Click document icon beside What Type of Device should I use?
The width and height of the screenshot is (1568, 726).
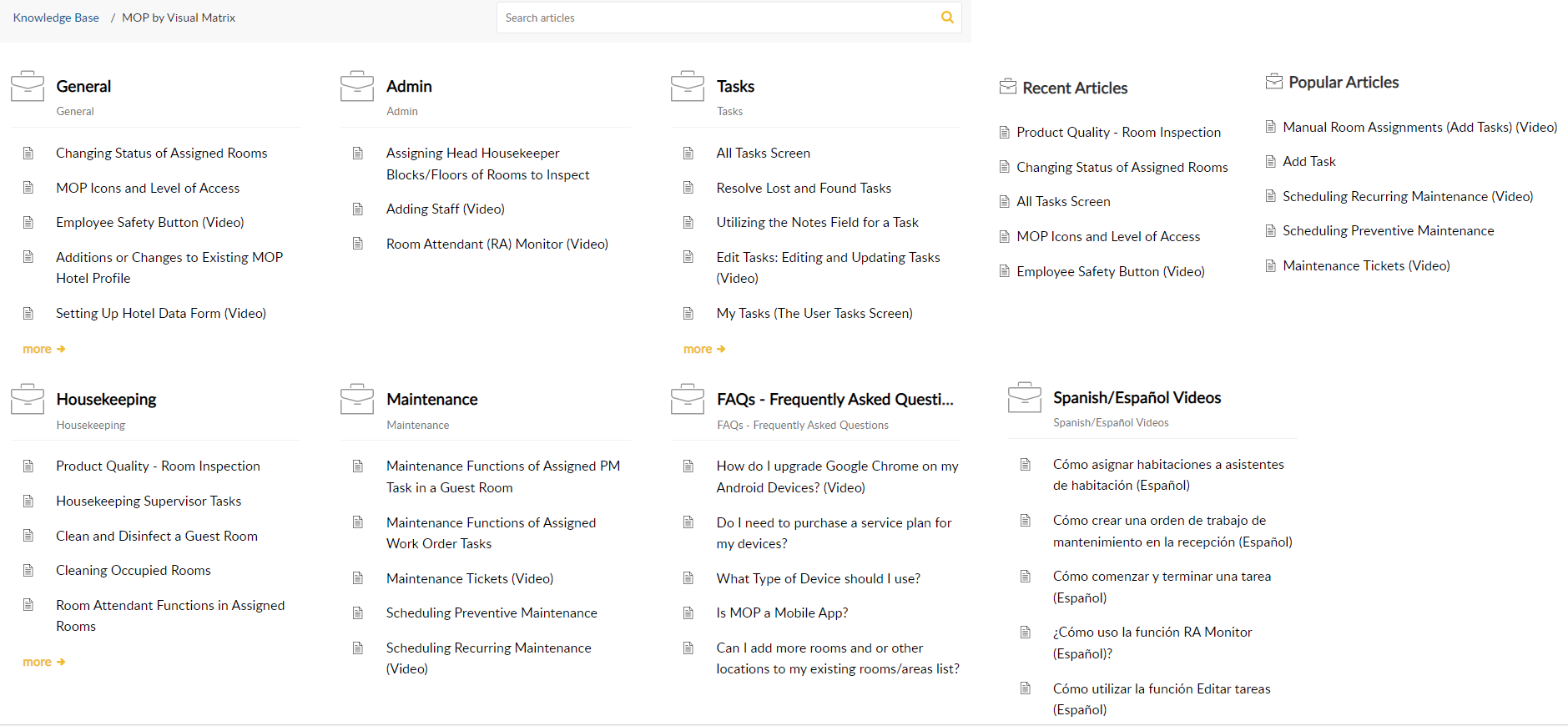[688, 578]
